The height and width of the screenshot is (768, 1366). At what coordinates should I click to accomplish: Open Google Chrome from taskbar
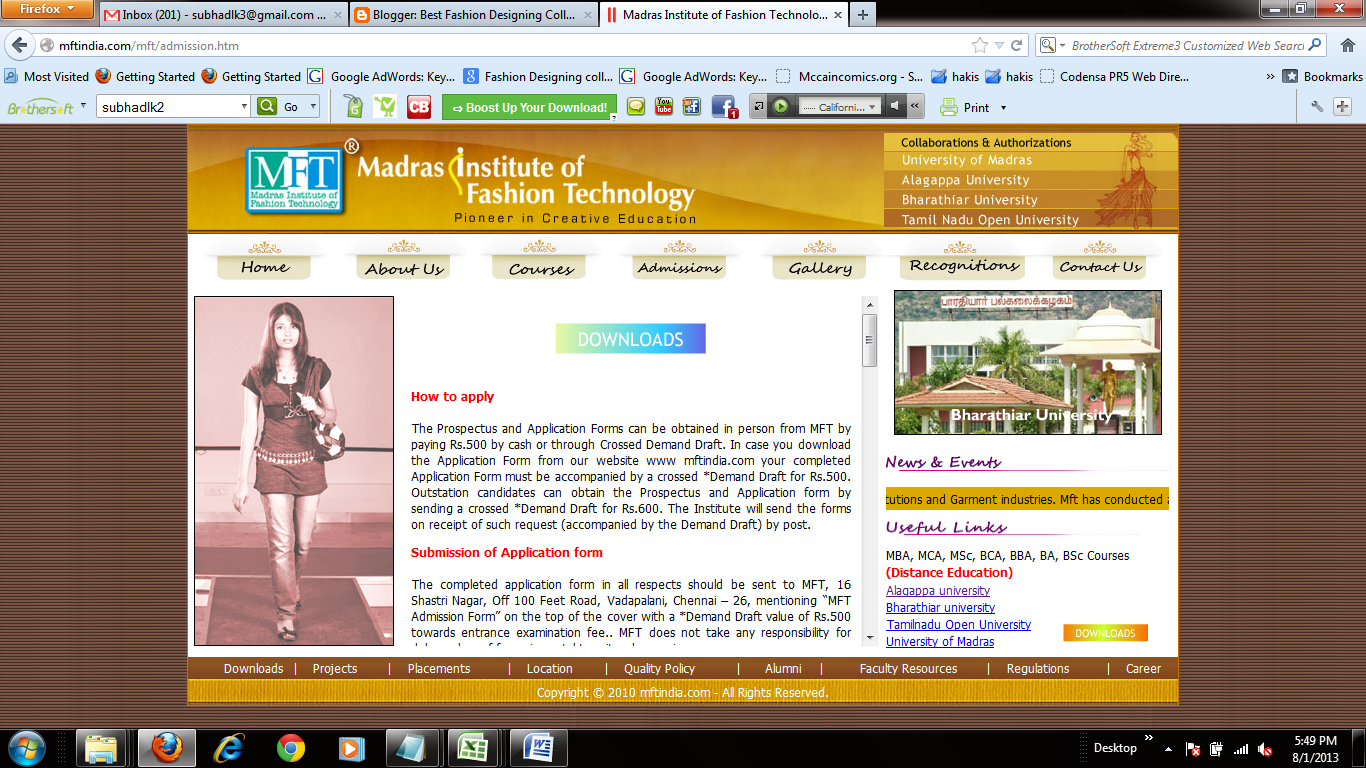(291, 747)
